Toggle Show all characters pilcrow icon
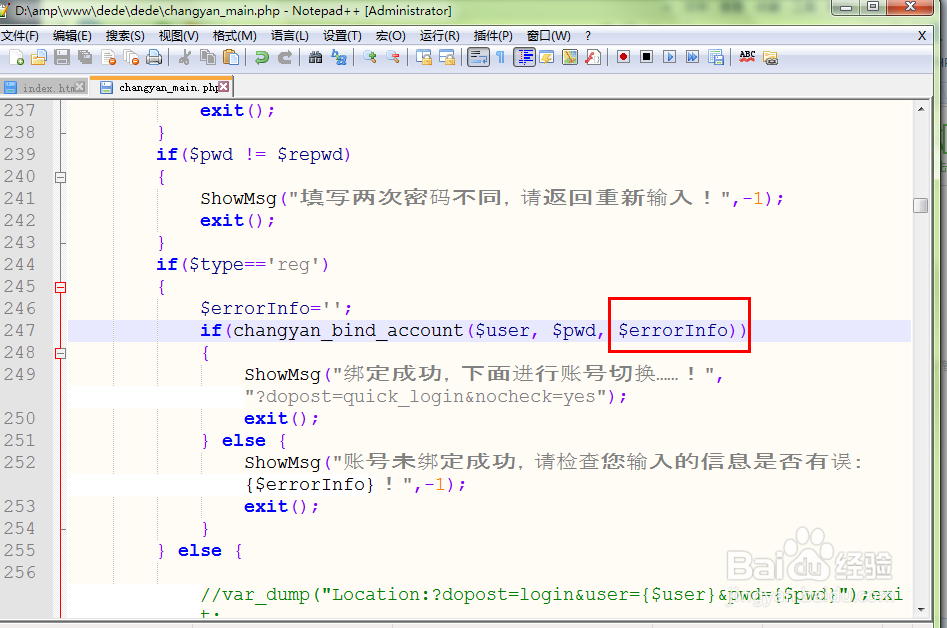Screen dimensions: 947x628 point(500,57)
